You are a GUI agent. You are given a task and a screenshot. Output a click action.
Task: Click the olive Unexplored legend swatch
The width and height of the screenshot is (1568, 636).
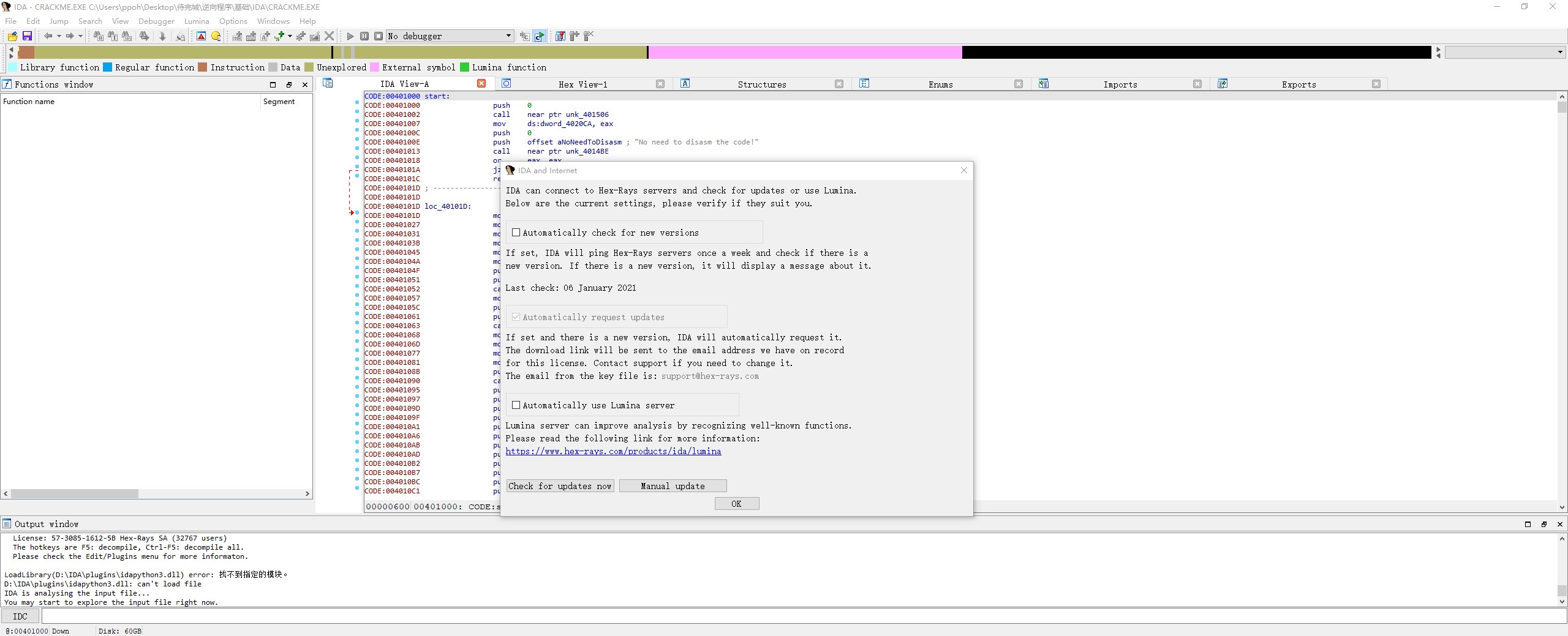[309, 67]
